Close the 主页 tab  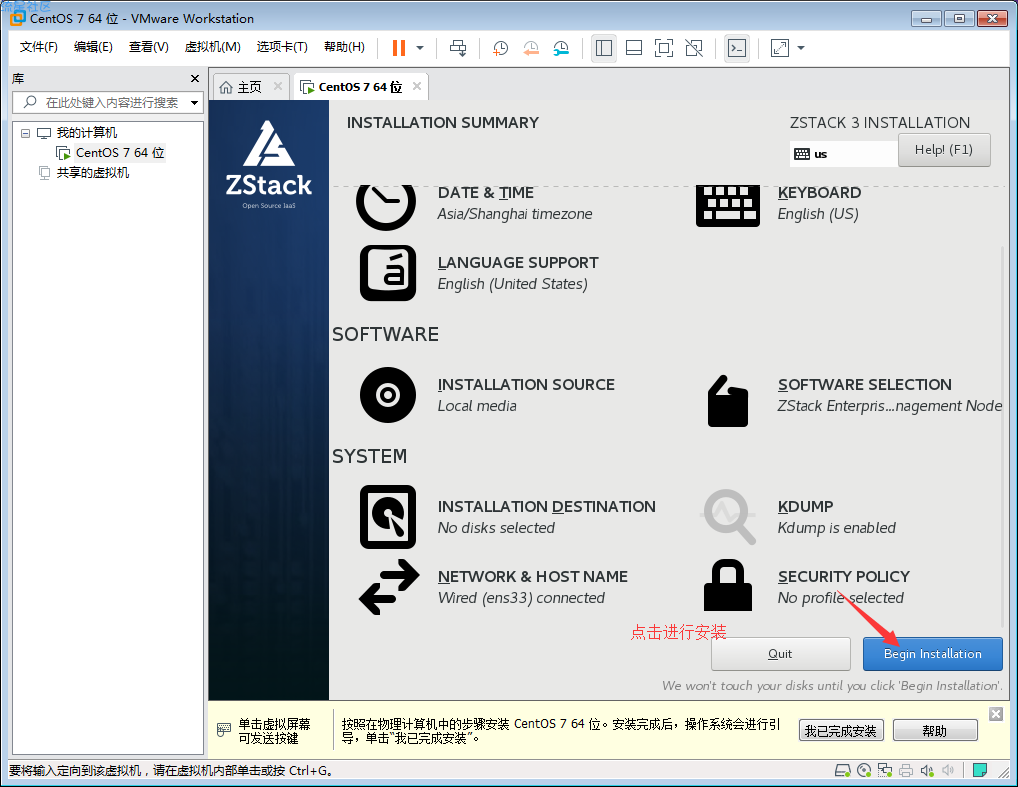coord(278,86)
